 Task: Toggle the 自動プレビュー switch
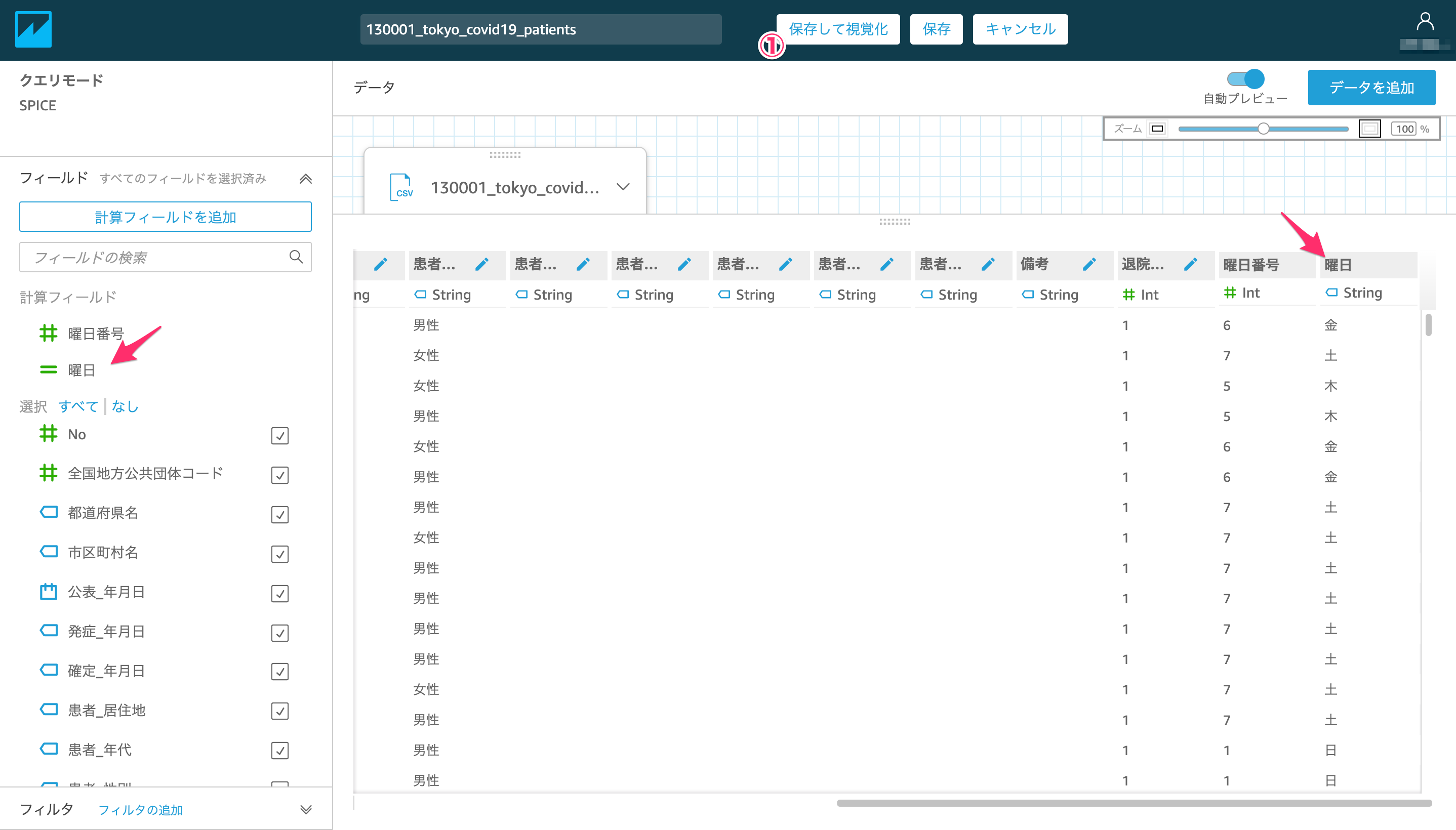coord(1245,78)
